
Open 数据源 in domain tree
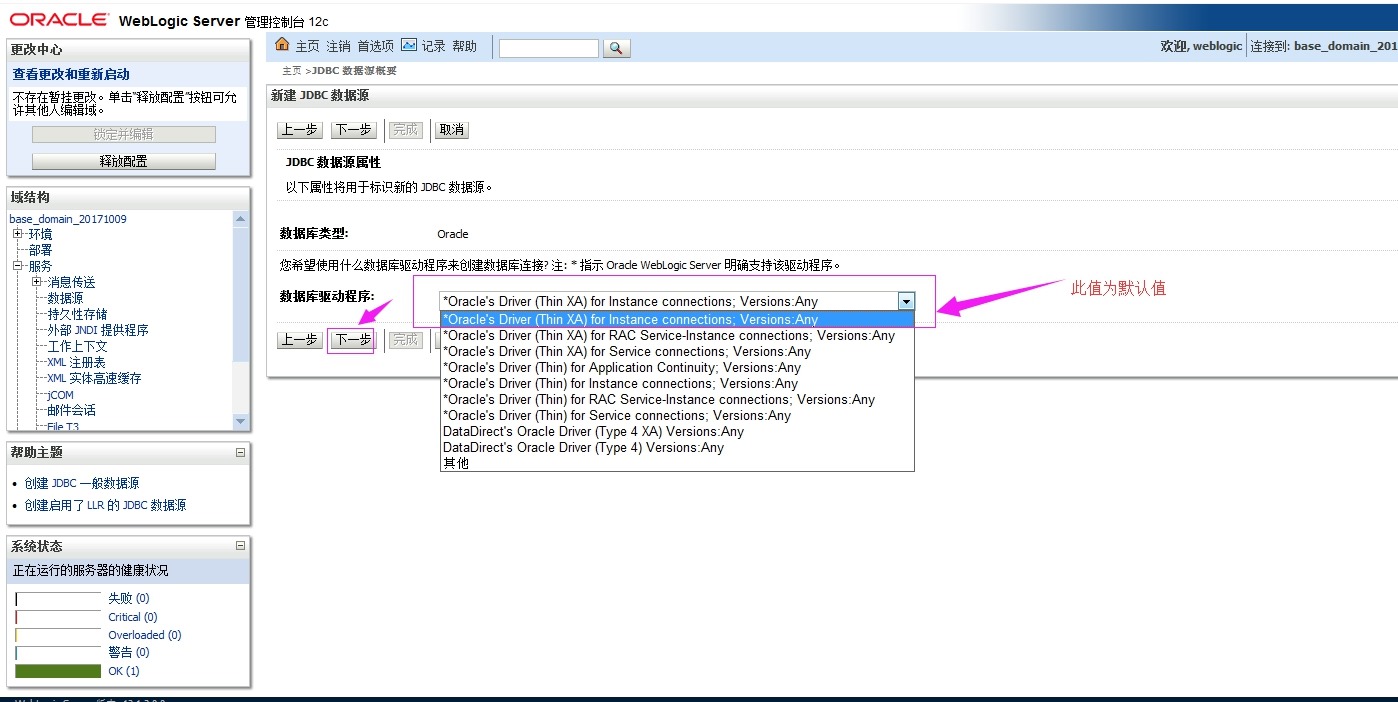[65, 298]
